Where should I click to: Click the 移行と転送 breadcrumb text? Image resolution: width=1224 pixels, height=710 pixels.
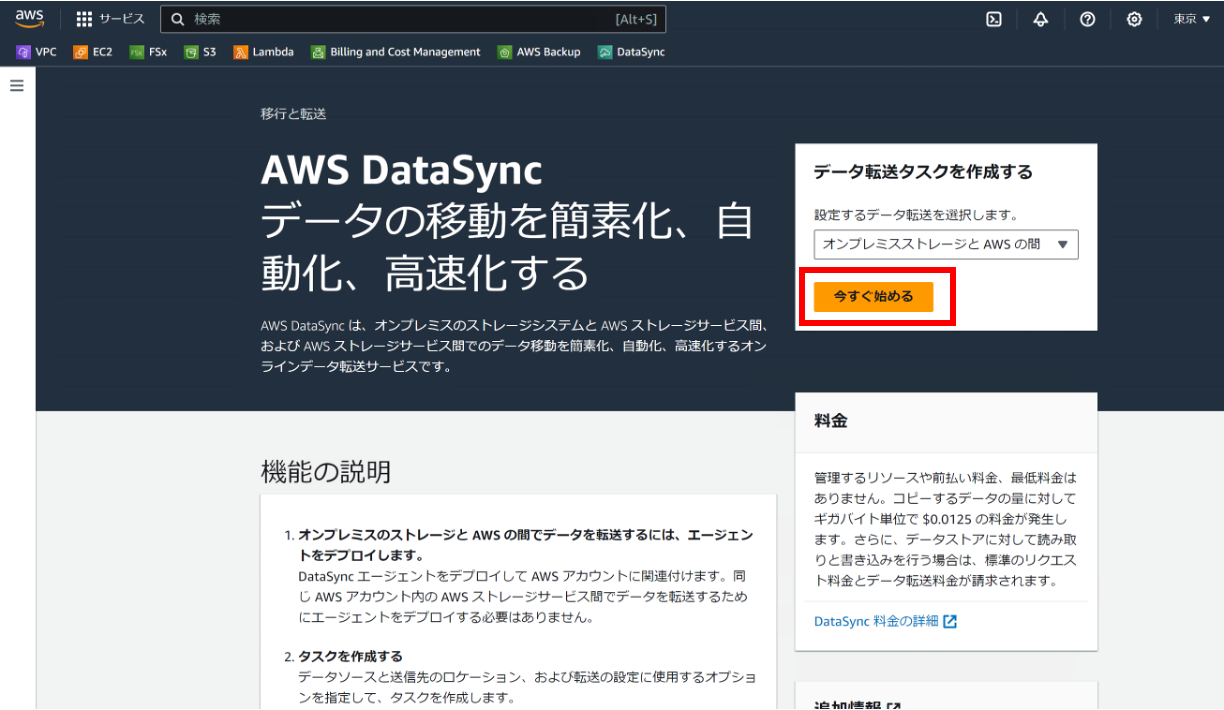coord(293,114)
